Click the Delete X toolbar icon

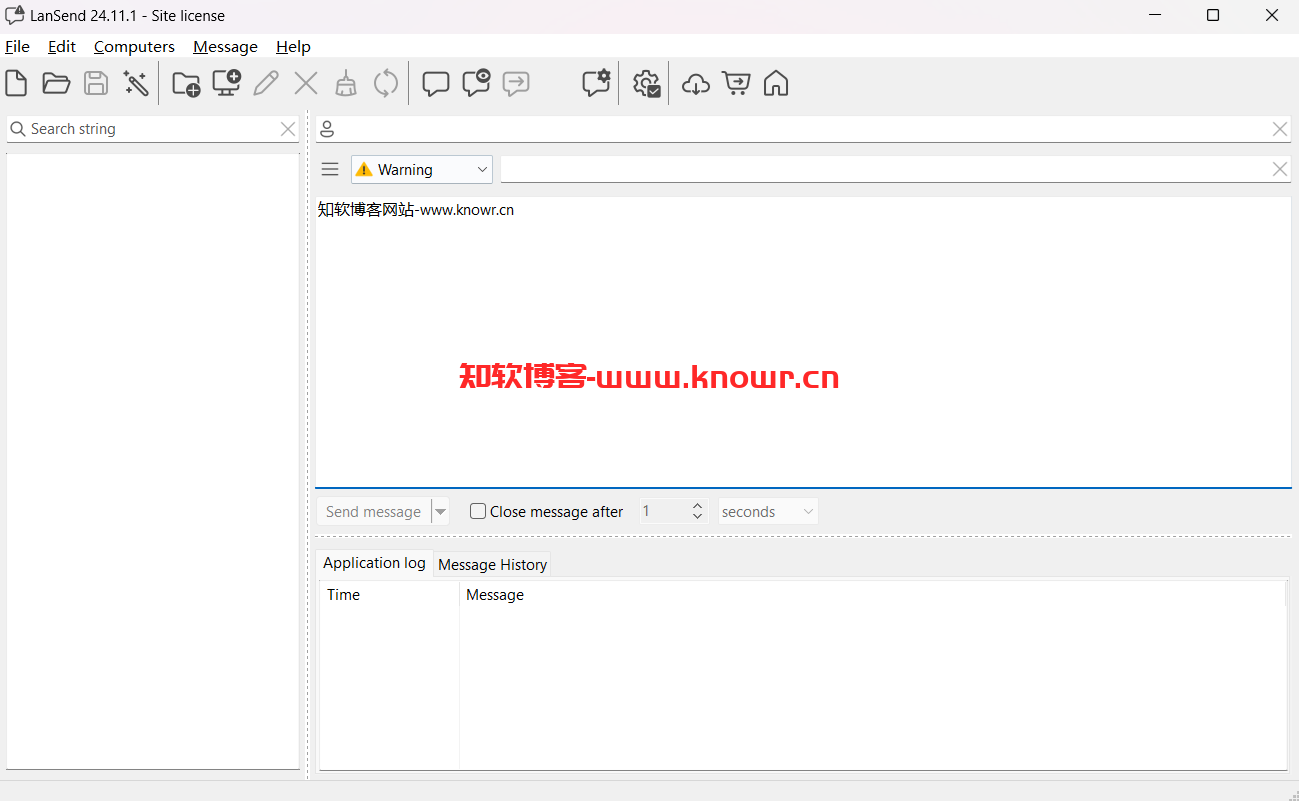pos(306,83)
